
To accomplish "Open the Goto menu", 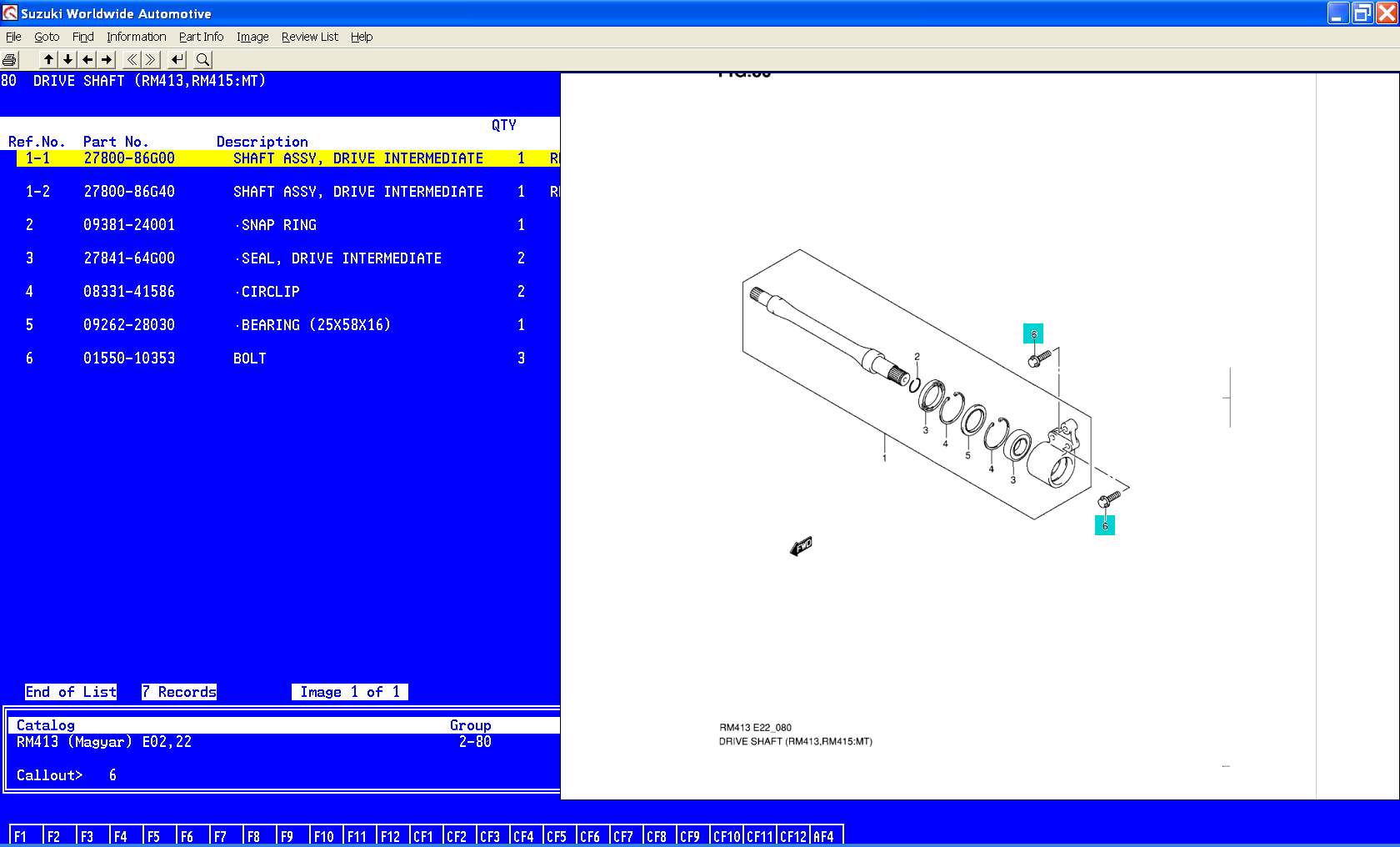I will (47, 37).
